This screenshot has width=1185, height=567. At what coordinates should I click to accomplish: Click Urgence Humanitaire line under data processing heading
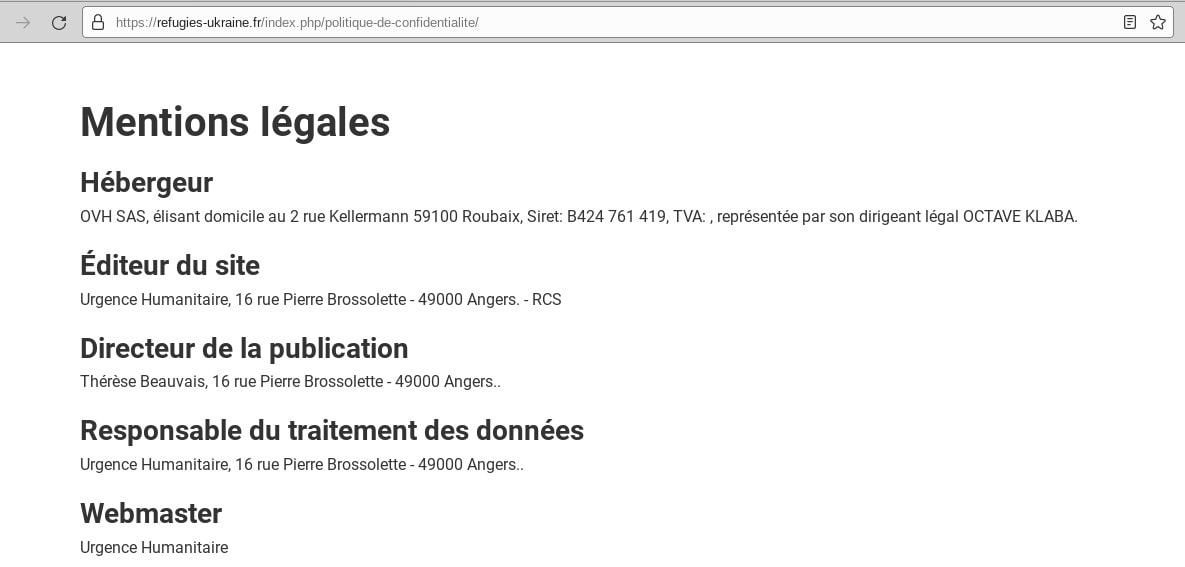pyautogui.click(x=302, y=465)
